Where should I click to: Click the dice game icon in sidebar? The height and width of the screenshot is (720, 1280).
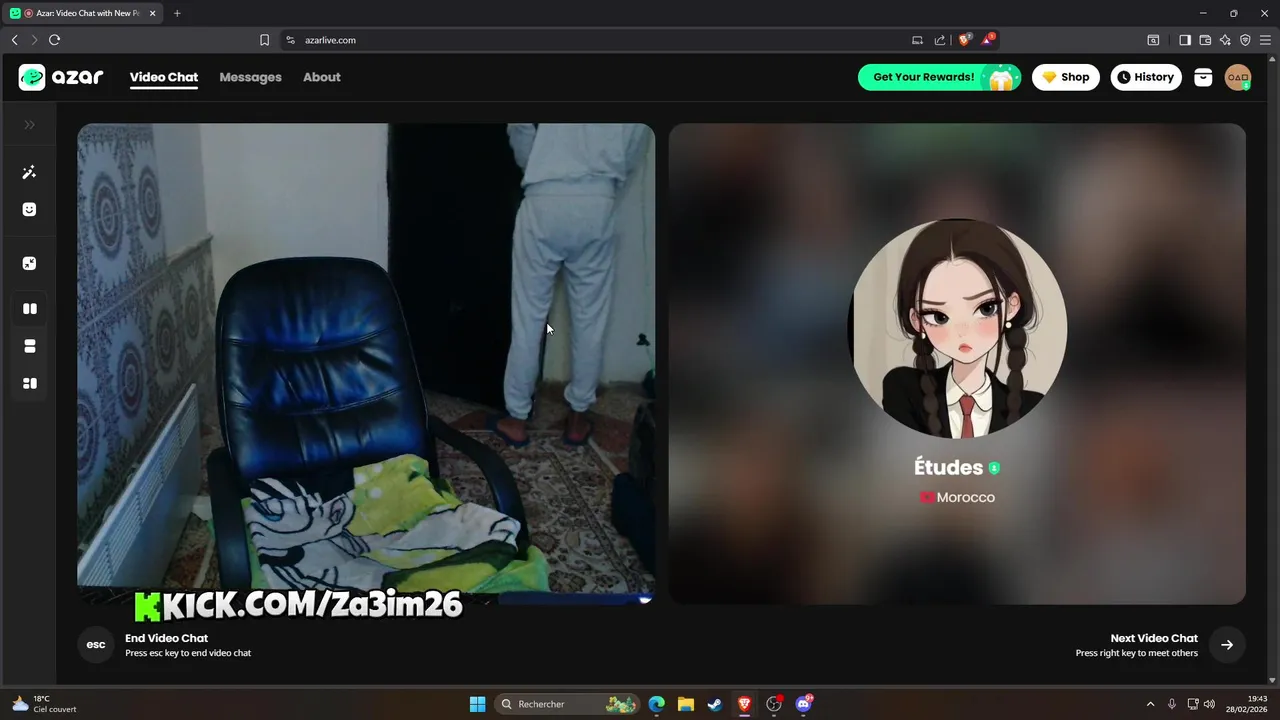coord(29,264)
